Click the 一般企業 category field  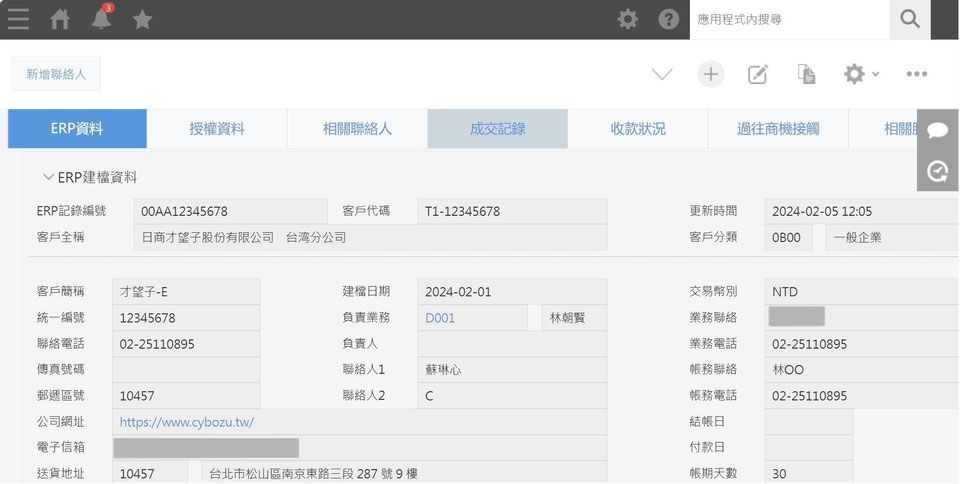point(892,237)
